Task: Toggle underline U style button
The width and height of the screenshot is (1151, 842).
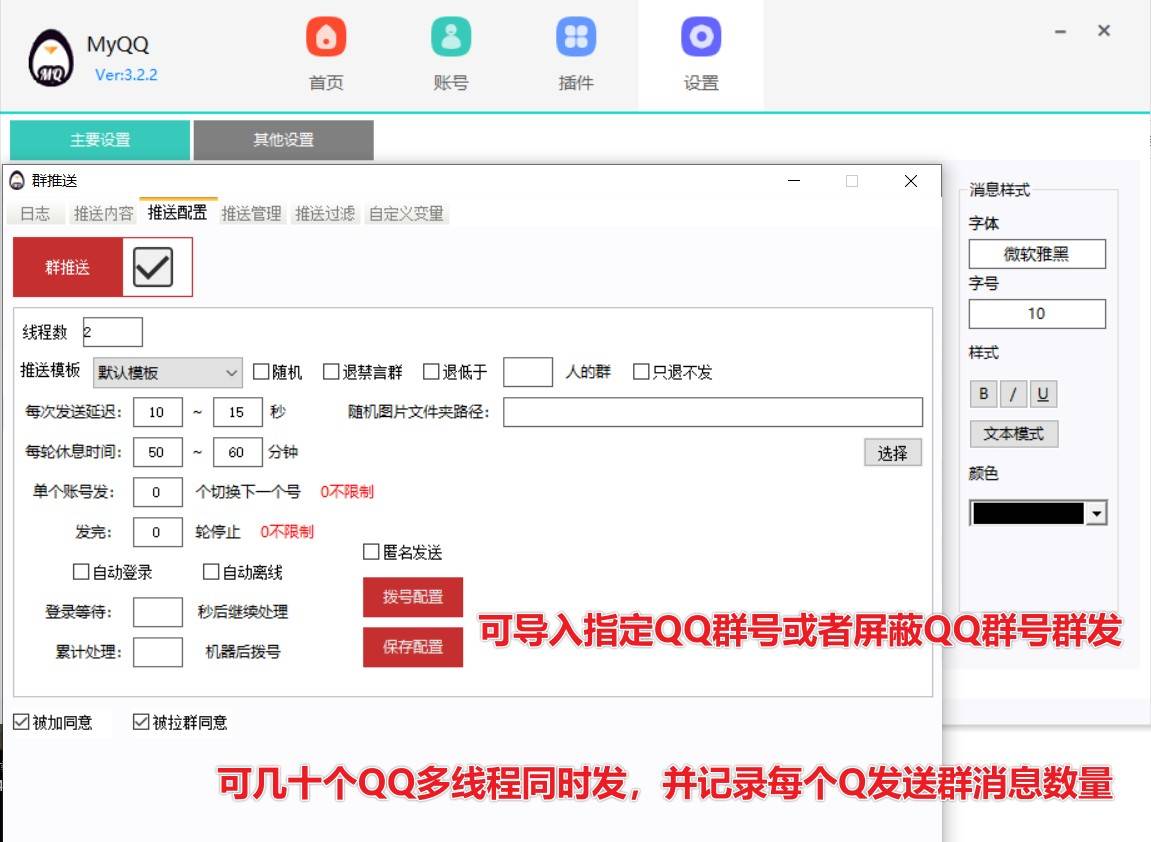Action: [x=1043, y=394]
